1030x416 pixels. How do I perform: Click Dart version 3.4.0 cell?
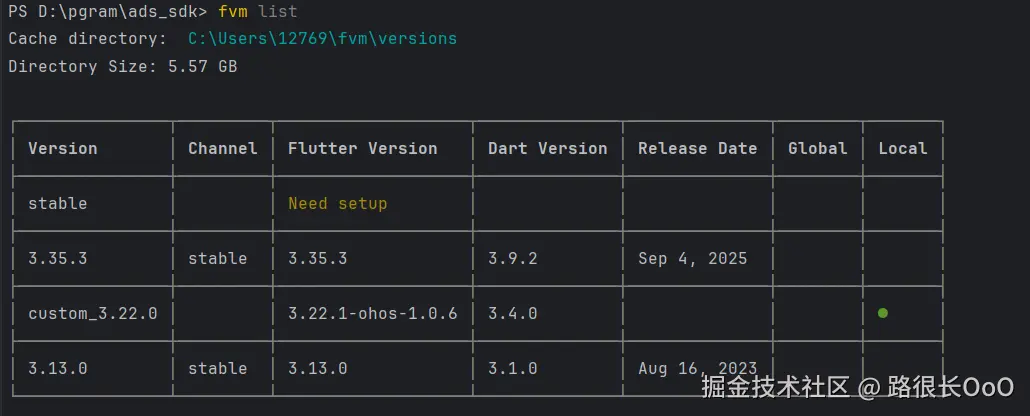512,314
